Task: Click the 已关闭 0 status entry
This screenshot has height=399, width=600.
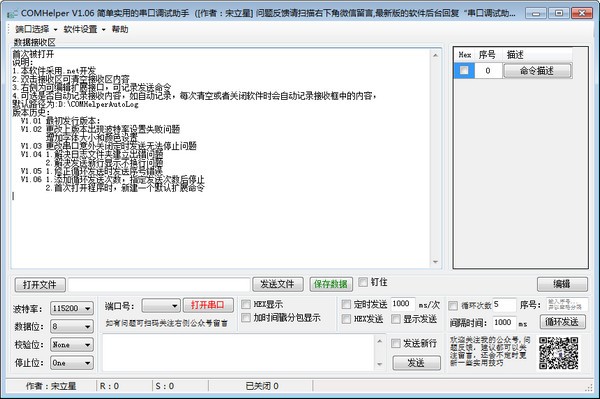Action: 262,386
